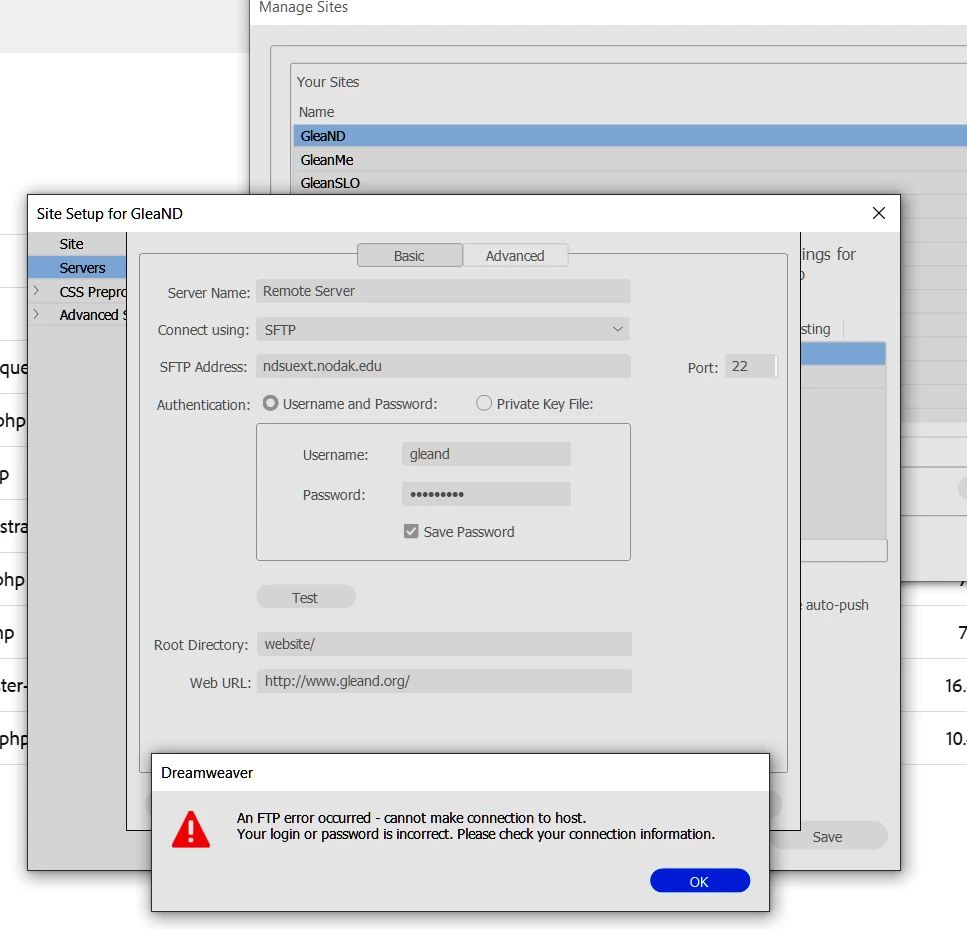The image size is (967, 929).
Task: Switch to the Advanced tab
Action: [x=515, y=255]
